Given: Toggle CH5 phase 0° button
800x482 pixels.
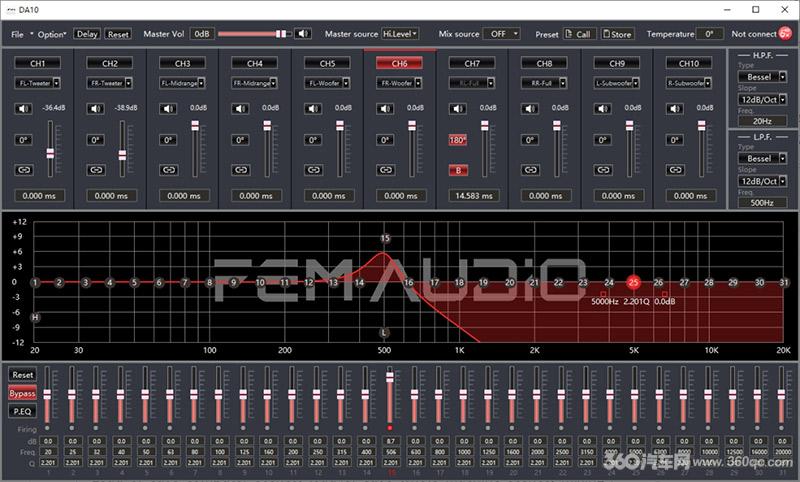Looking at the screenshot, I should pos(313,140).
